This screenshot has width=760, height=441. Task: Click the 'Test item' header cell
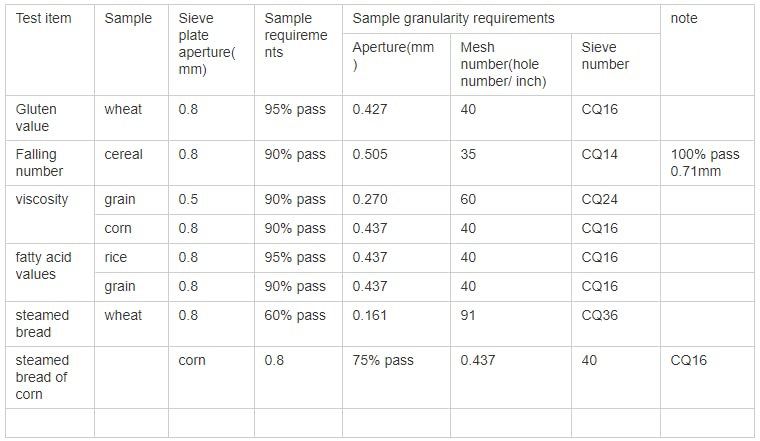[50, 50]
